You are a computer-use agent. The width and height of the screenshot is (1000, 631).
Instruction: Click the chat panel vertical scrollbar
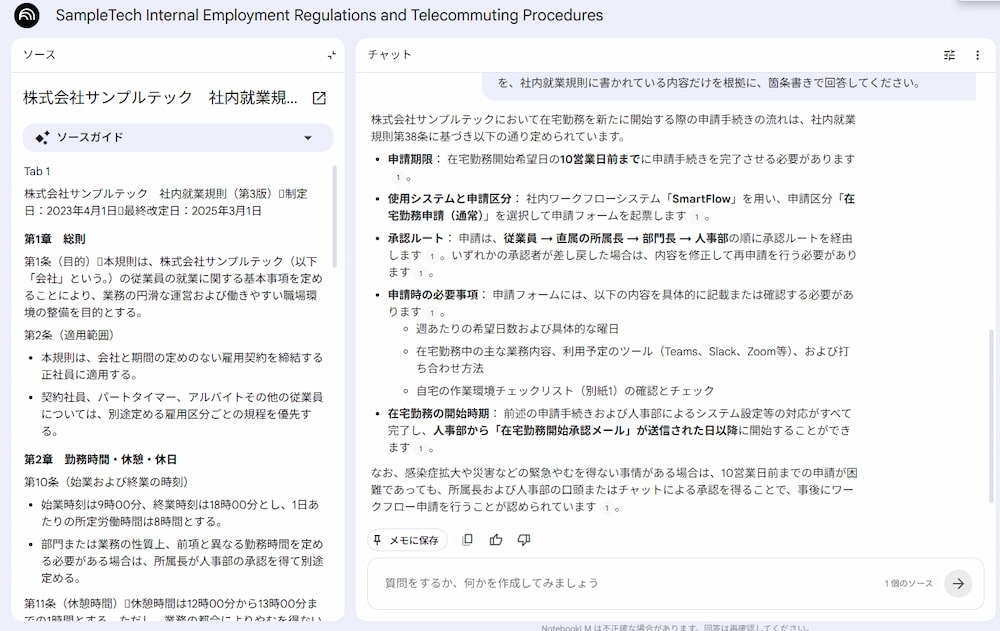(990, 415)
